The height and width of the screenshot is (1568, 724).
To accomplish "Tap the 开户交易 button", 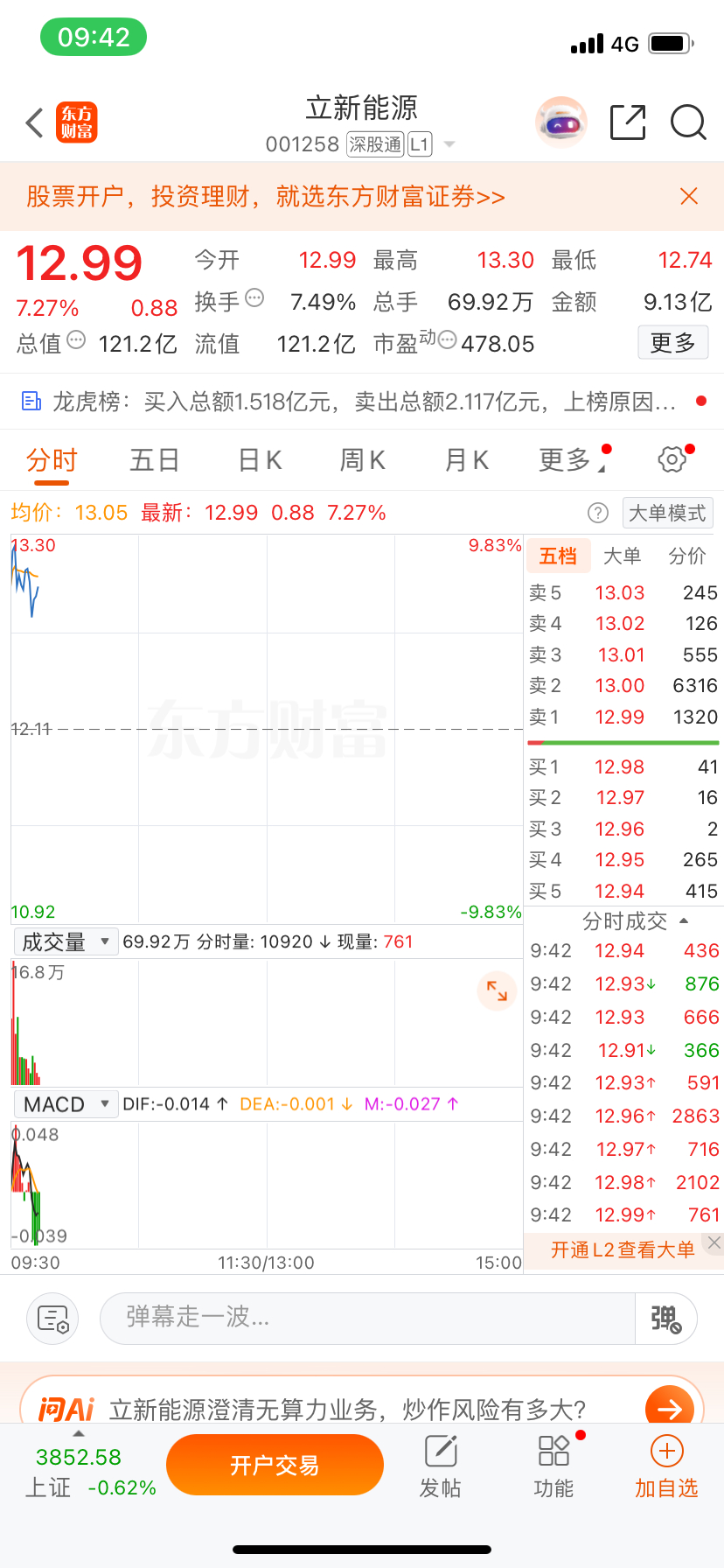I will point(275,1465).
